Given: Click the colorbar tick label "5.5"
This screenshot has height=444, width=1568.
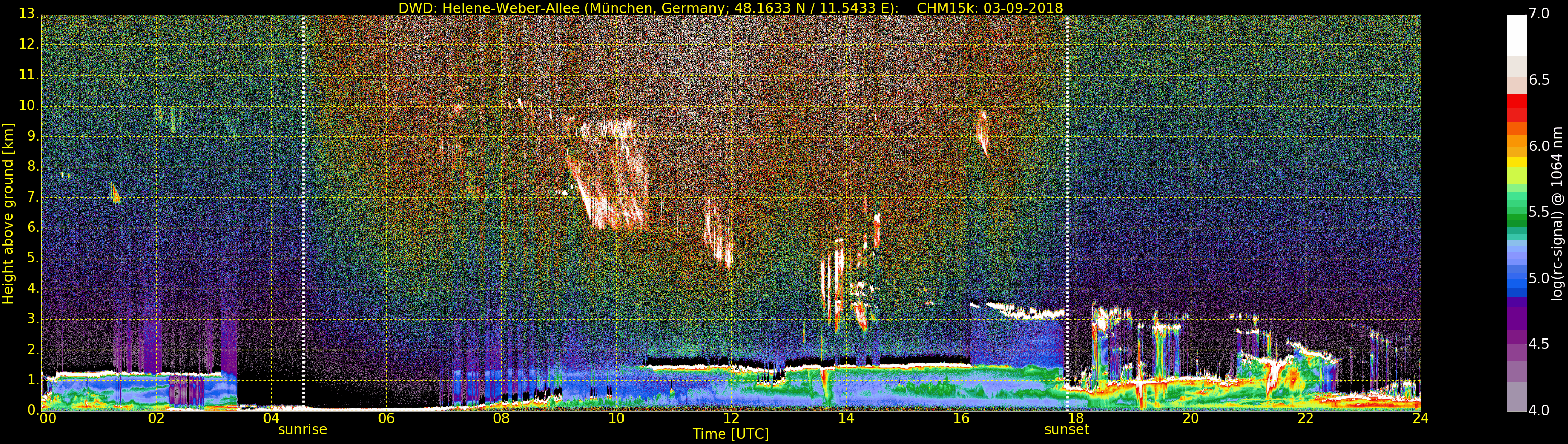Looking at the screenshot, I should click(1540, 212).
